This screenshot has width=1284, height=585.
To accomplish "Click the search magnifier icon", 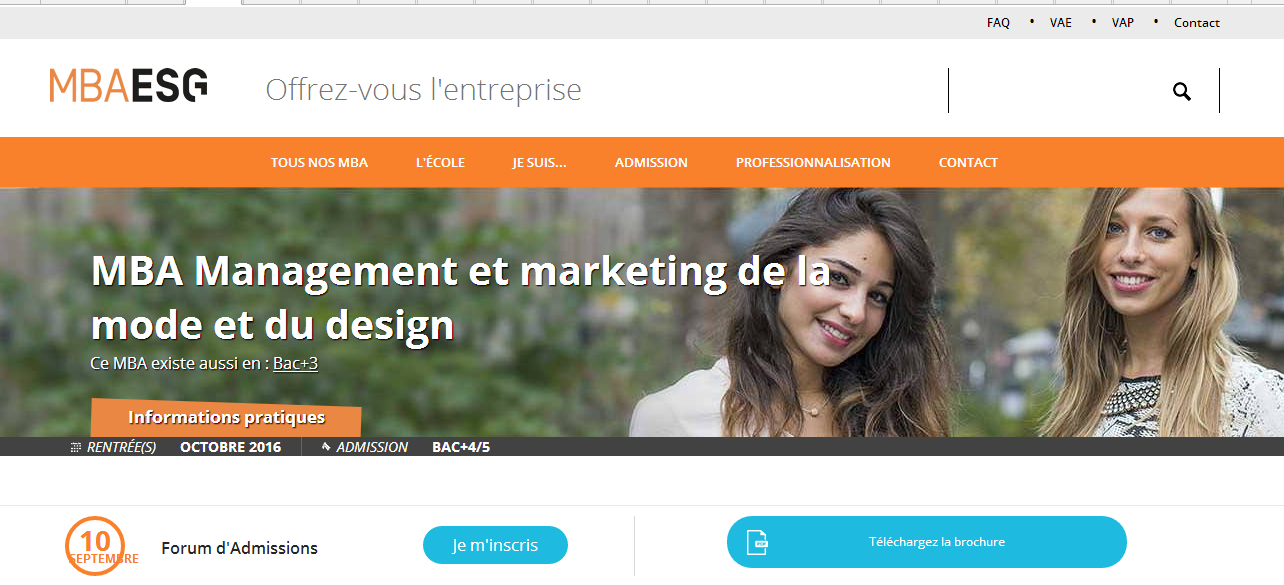I will (x=1182, y=92).
